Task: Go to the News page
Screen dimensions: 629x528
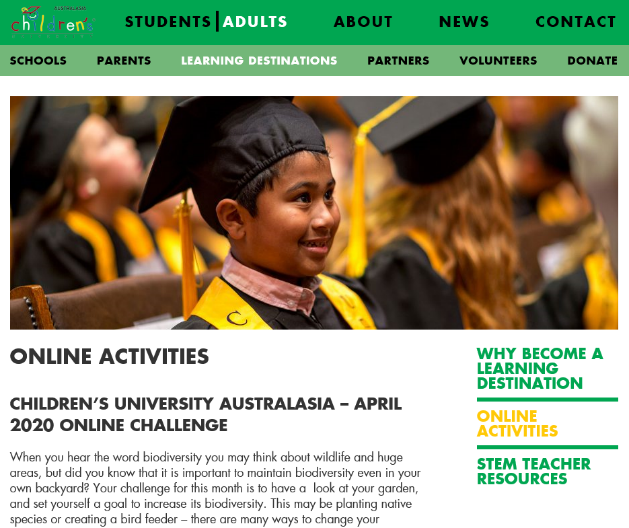Action: point(464,22)
